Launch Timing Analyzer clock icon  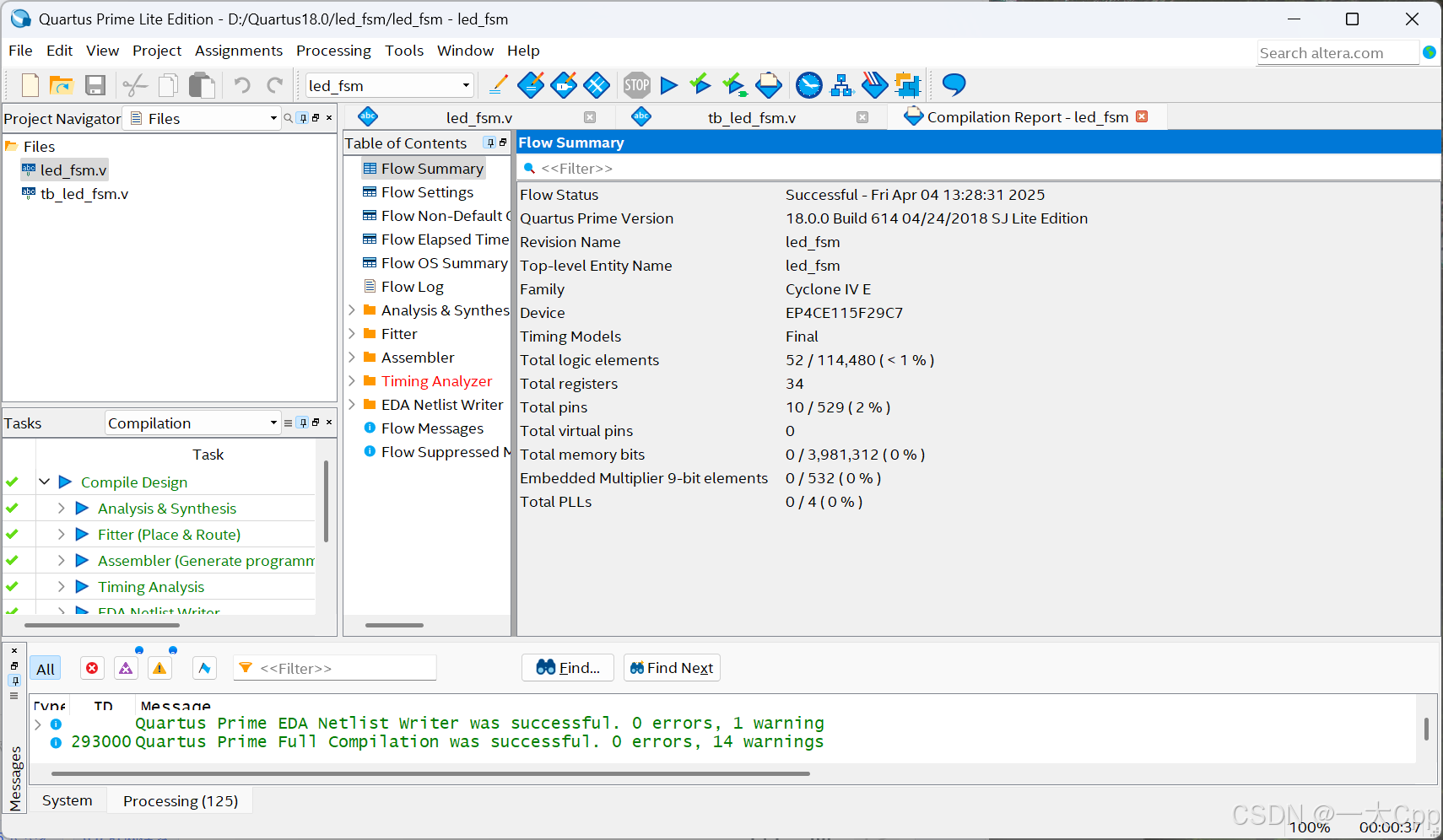809,84
